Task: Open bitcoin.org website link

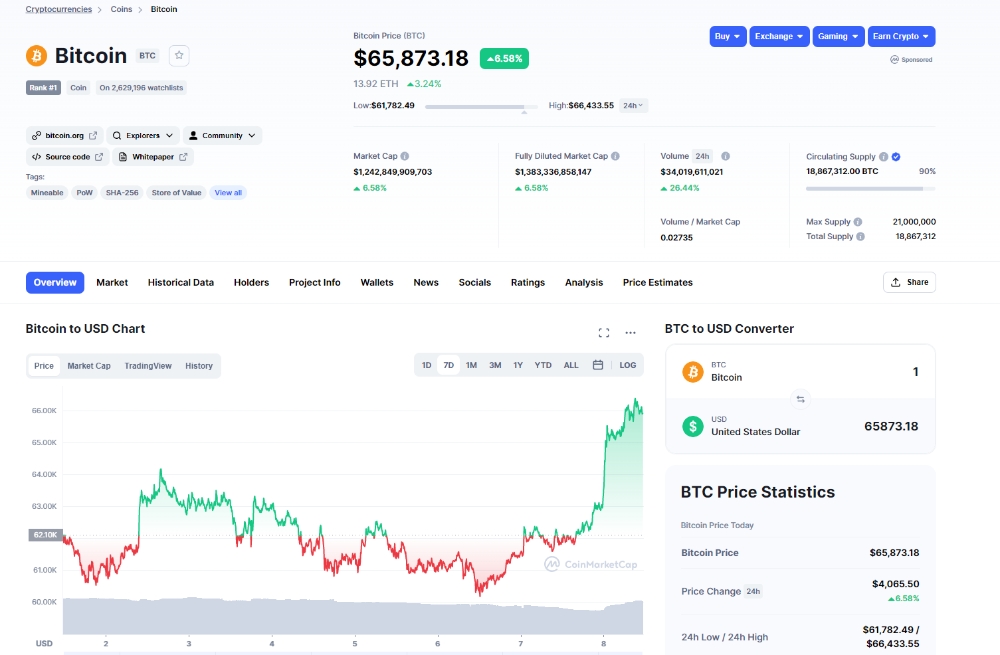Action: [64, 135]
